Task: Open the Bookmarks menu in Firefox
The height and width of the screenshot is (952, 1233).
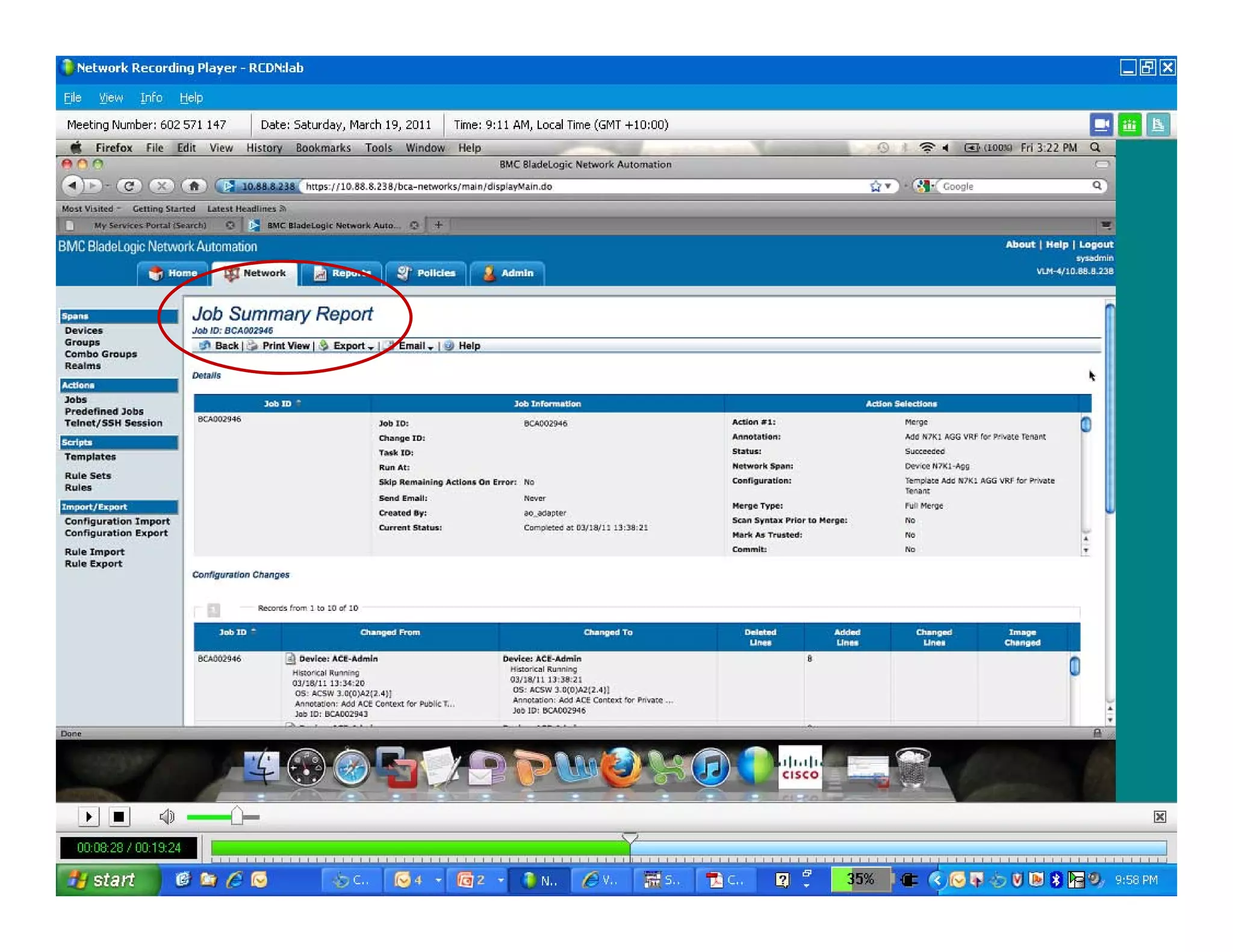Action: [323, 148]
